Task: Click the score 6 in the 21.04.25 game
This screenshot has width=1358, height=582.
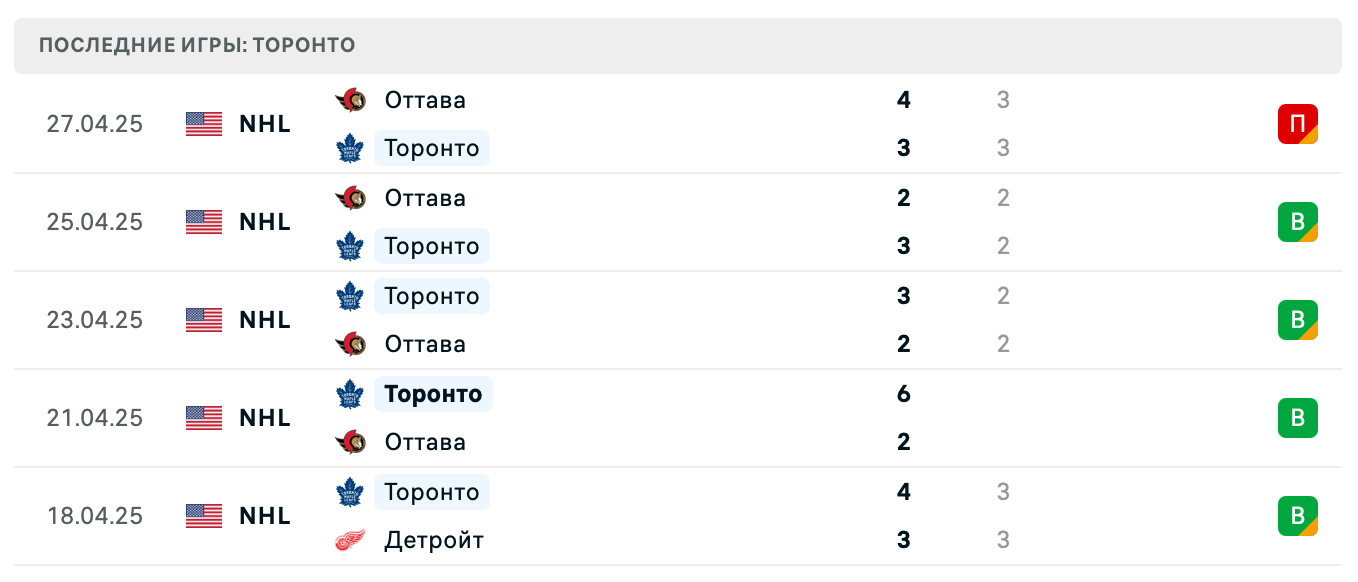Action: 903,394
